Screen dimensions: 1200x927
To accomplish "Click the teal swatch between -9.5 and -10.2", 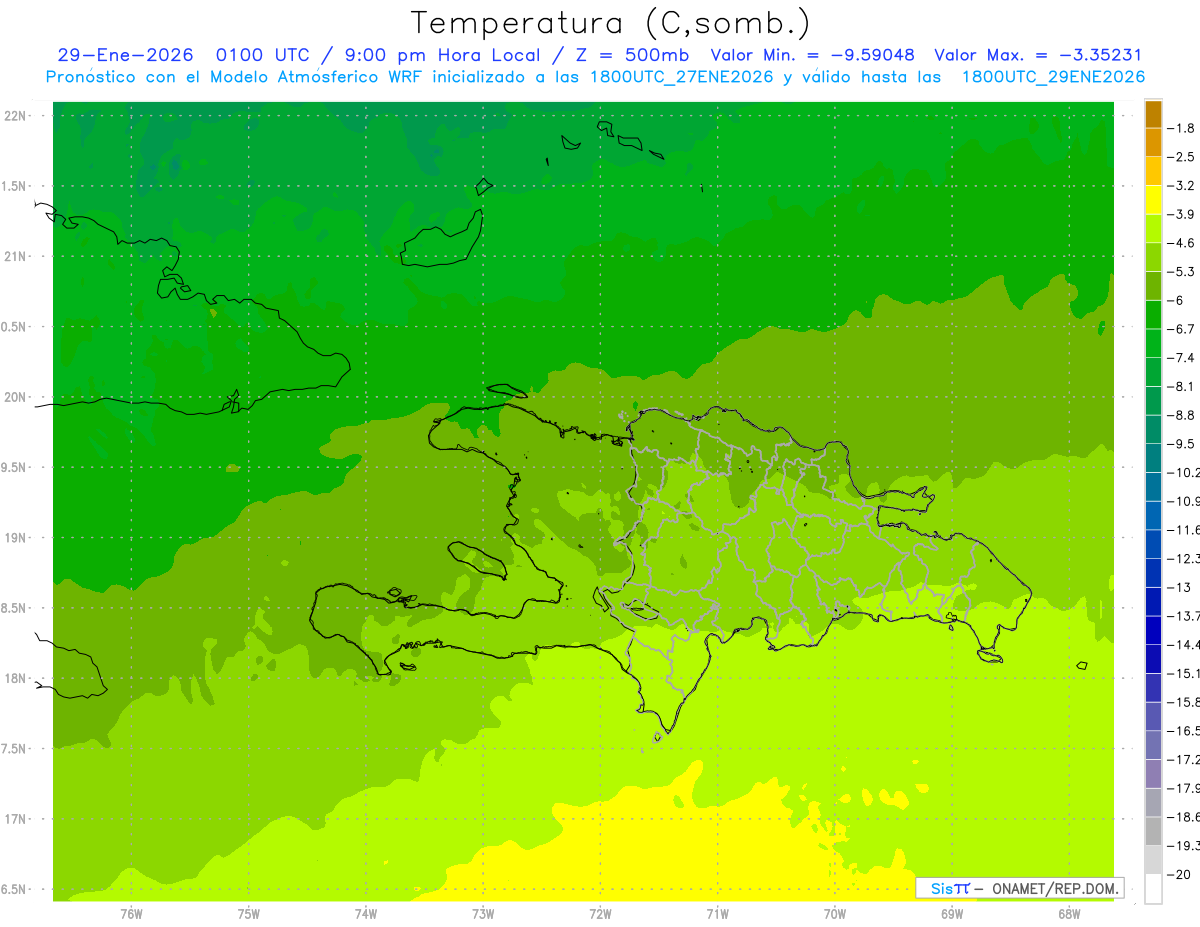I will tap(1153, 458).
